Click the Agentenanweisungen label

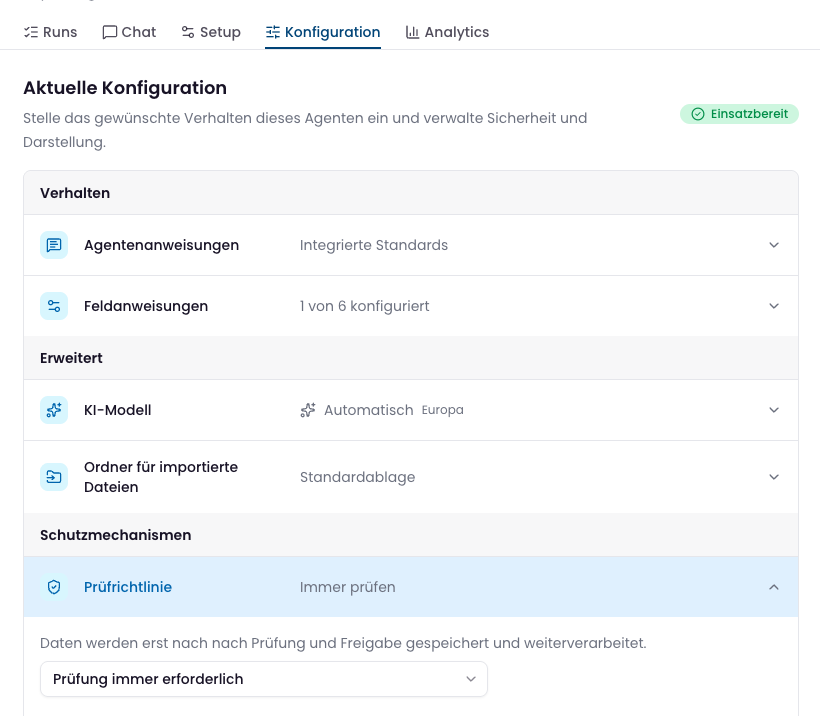[x=162, y=245]
